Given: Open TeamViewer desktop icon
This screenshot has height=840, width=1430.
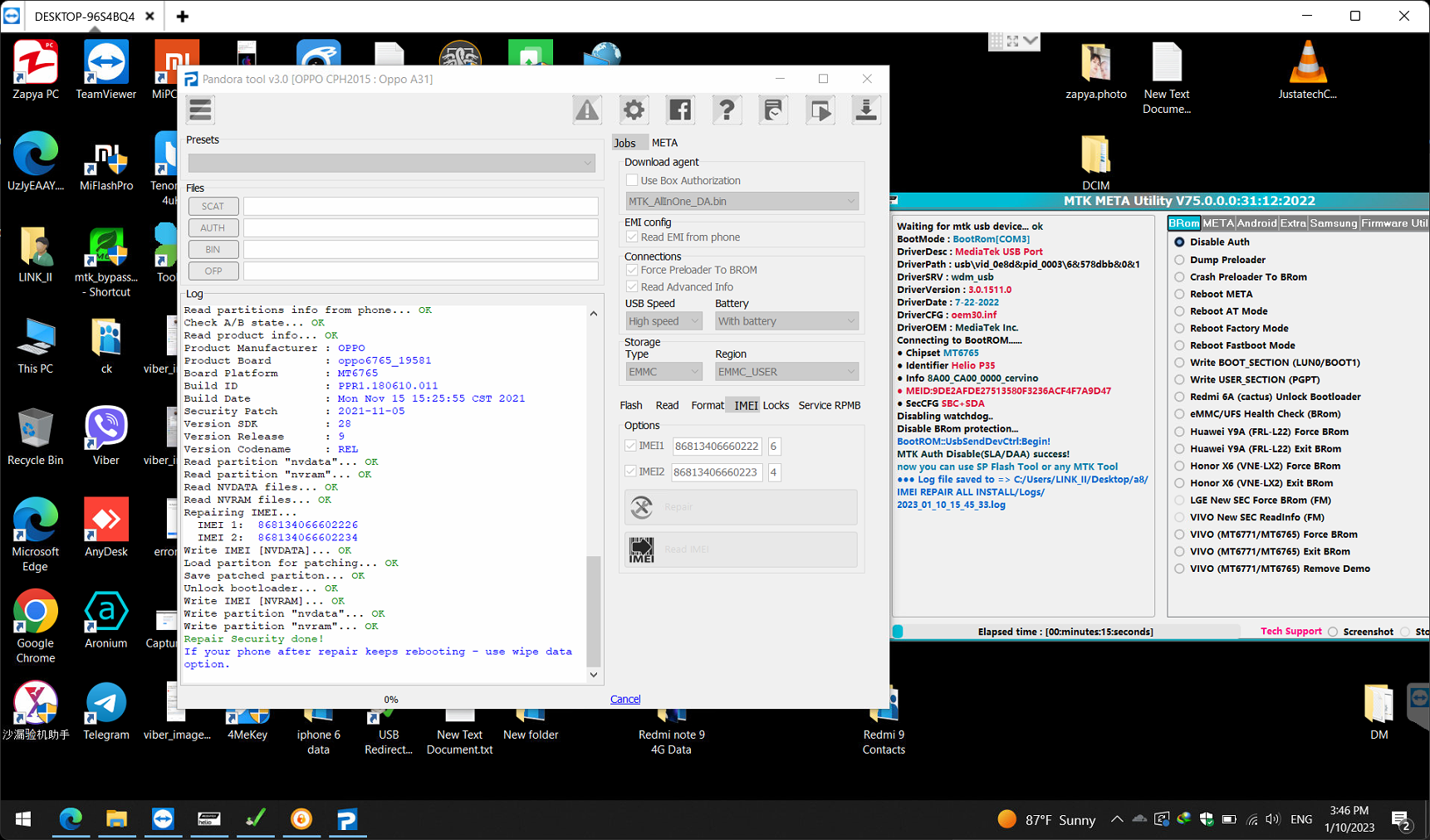Looking at the screenshot, I should [106, 71].
